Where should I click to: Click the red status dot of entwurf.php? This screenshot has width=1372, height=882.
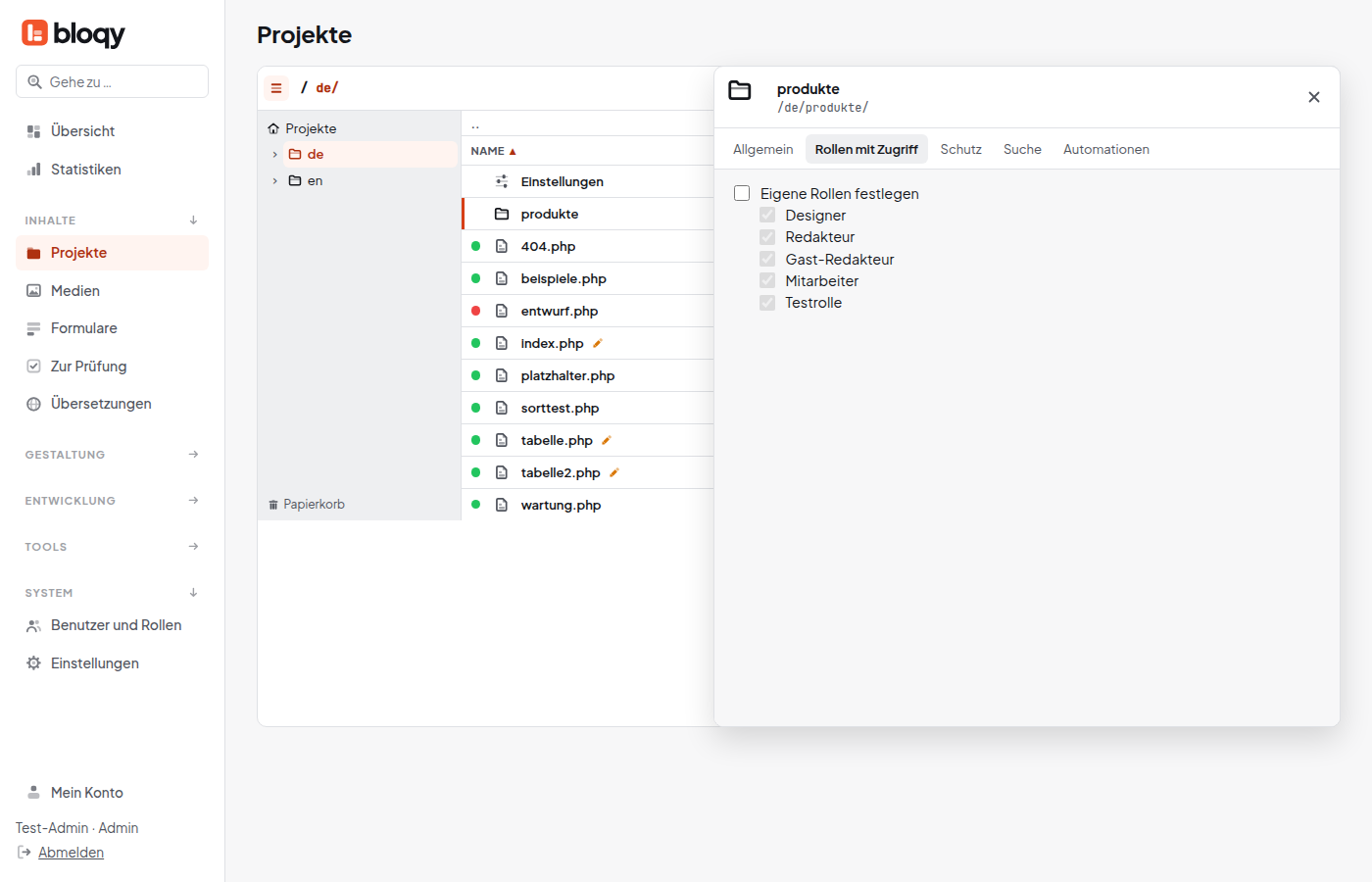476,311
